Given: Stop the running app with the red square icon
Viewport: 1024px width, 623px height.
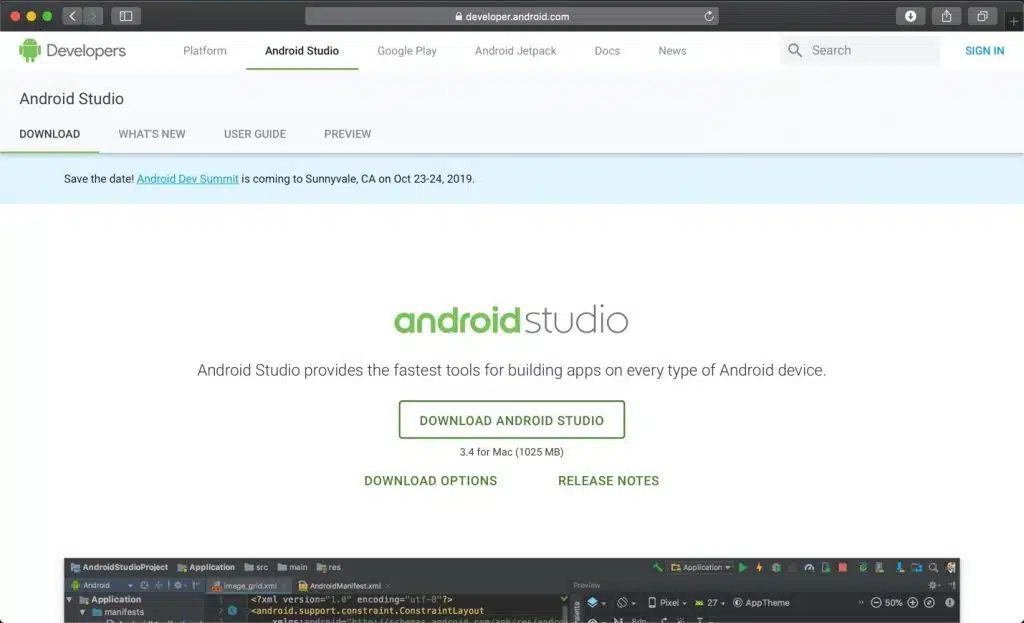Looking at the screenshot, I should 843,566.
